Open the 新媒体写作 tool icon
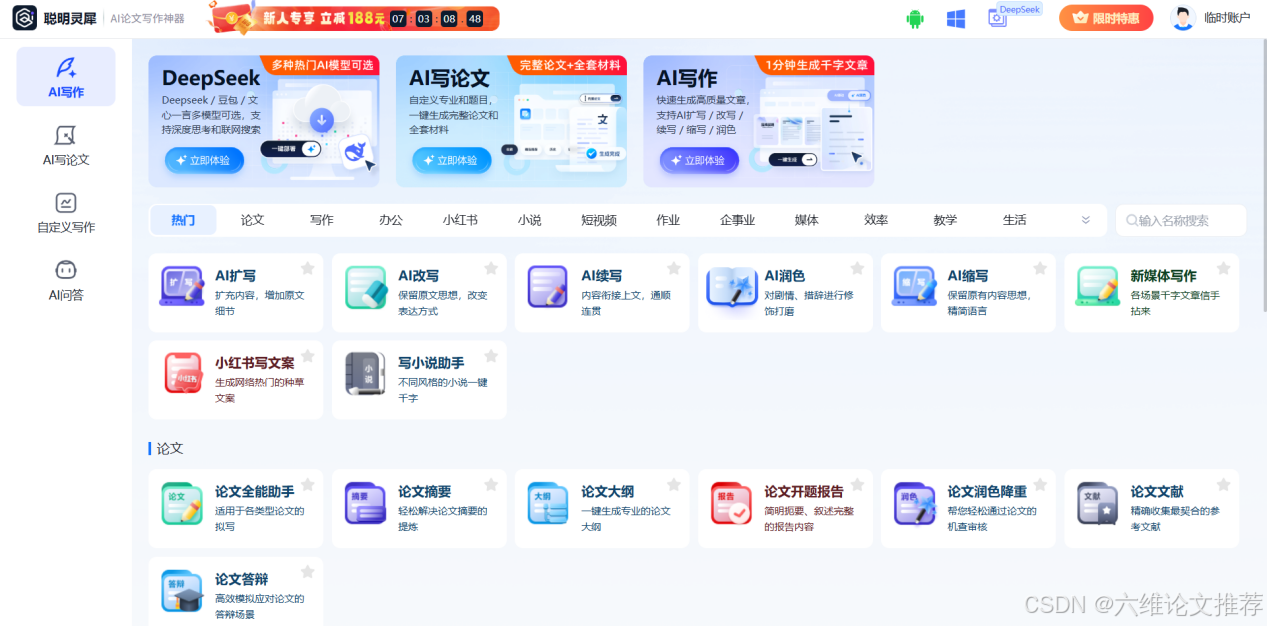The width and height of the screenshot is (1267, 626). click(x=1097, y=287)
